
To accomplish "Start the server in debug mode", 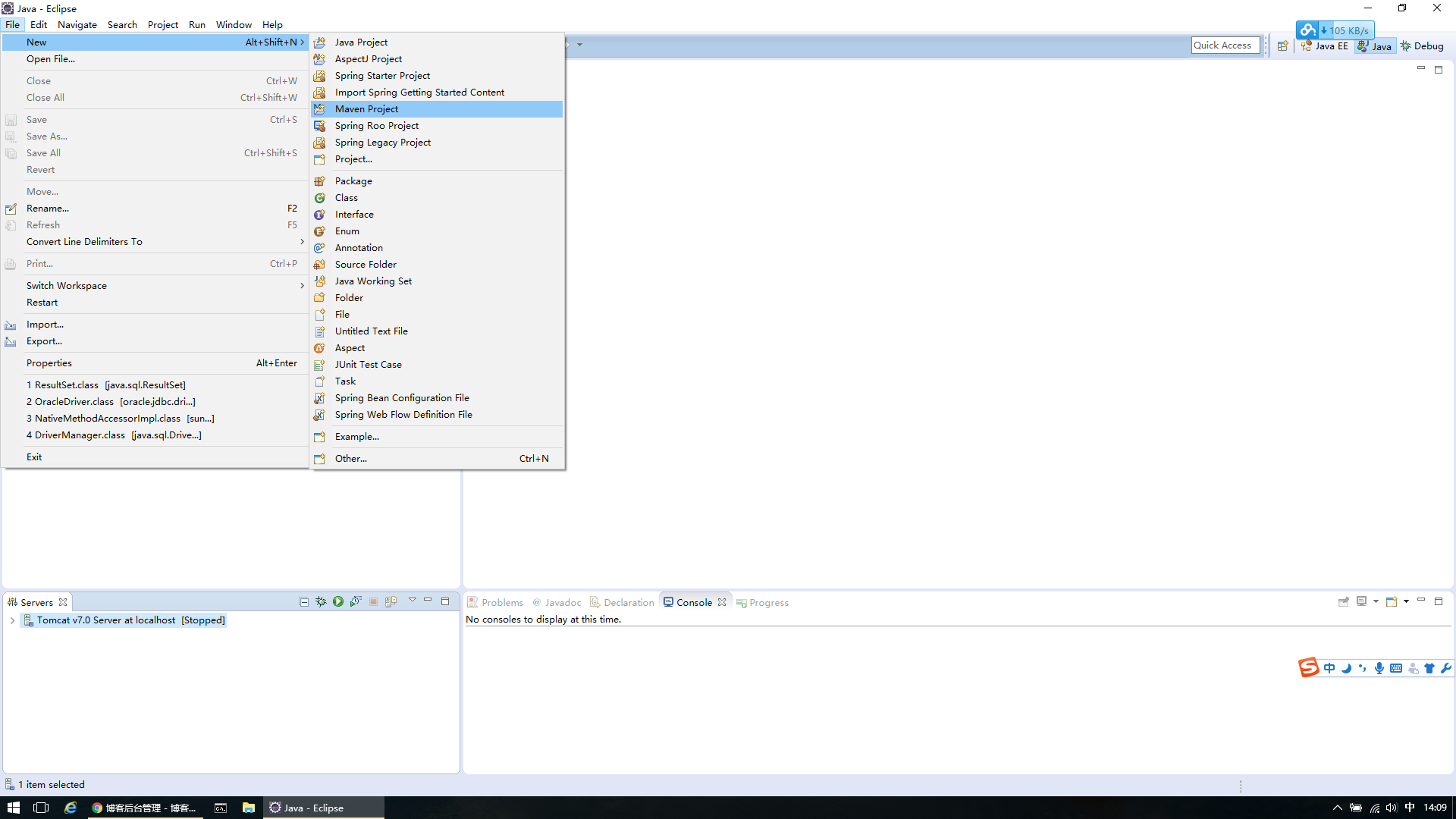I will click(321, 601).
